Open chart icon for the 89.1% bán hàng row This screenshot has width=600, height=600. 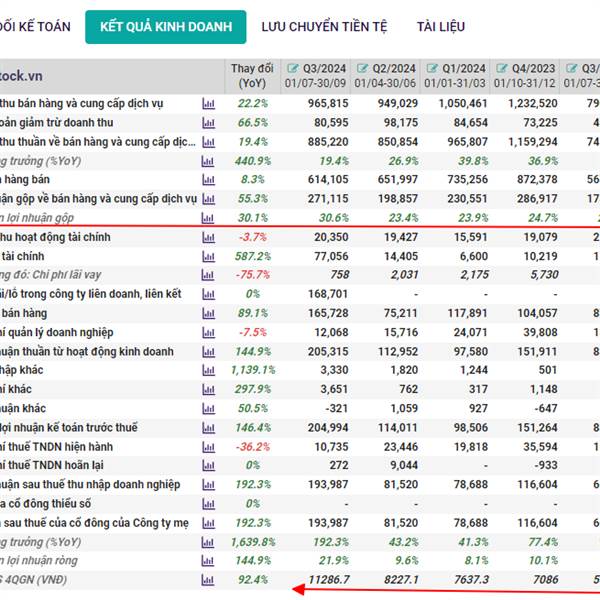tap(208, 313)
